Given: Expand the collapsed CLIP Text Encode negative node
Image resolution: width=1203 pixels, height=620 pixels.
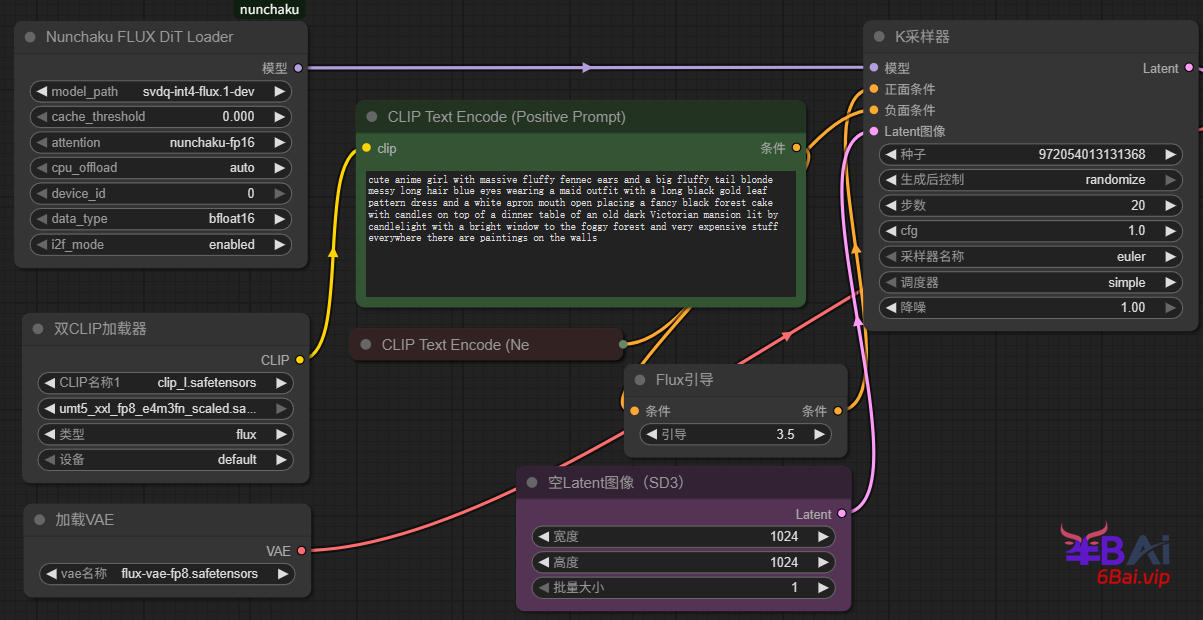Looking at the screenshot, I should [366, 345].
